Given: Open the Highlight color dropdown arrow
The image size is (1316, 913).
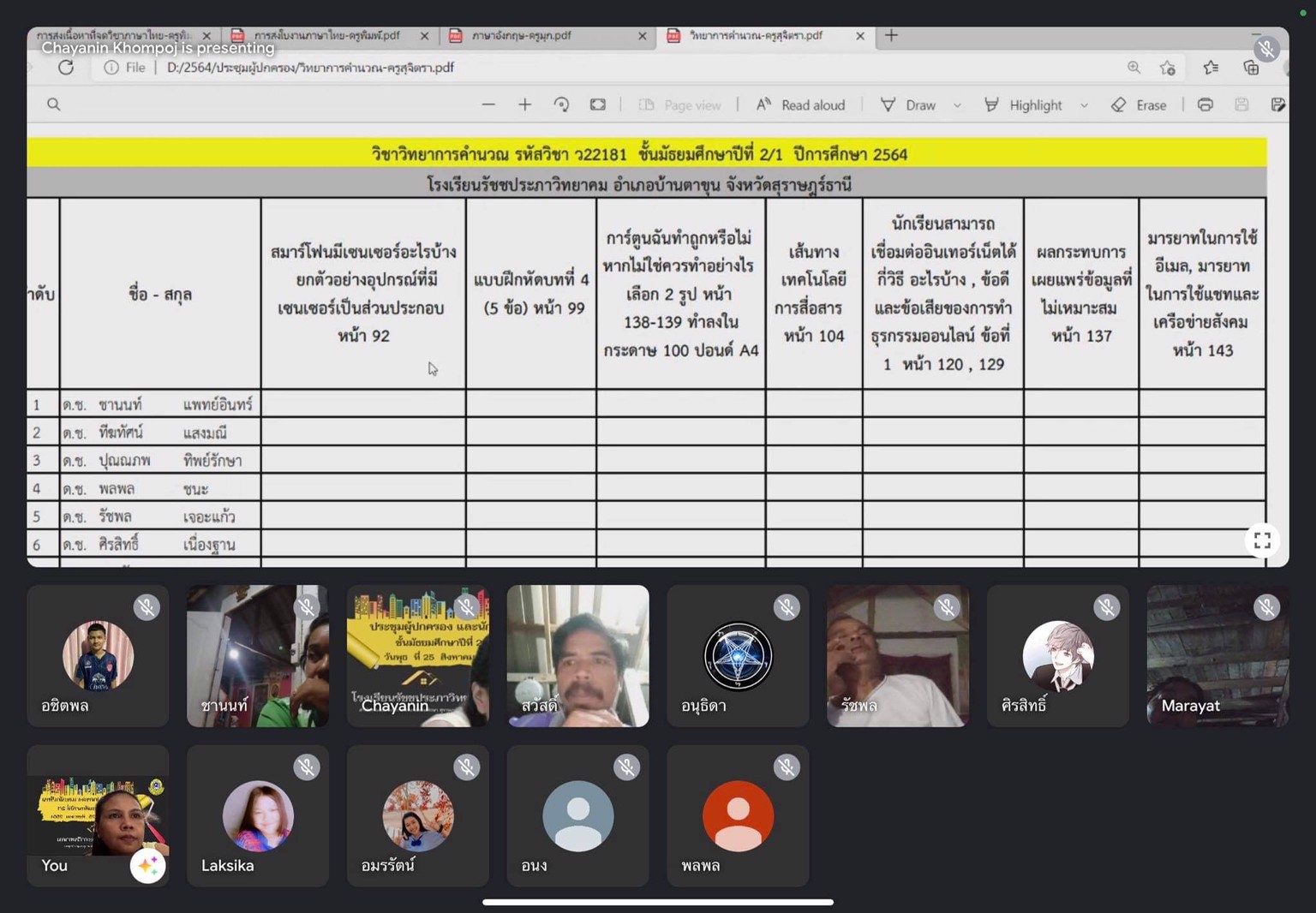Looking at the screenshot, I should (x=1084, y=105).
